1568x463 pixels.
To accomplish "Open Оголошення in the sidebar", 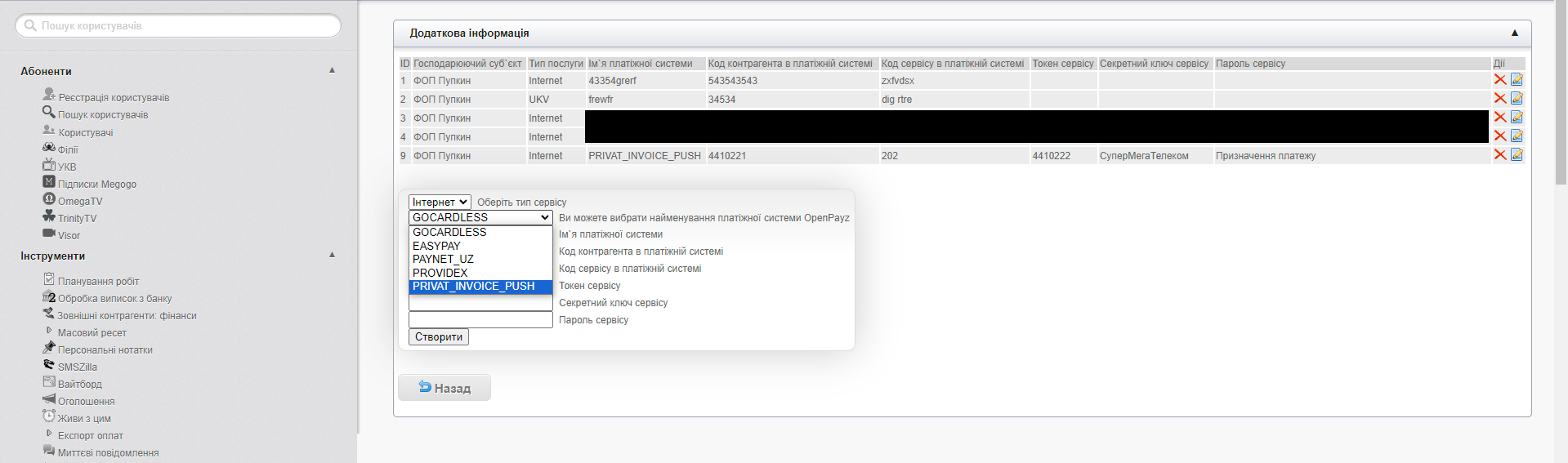I will pyautogui.click(x=86, y=401).
